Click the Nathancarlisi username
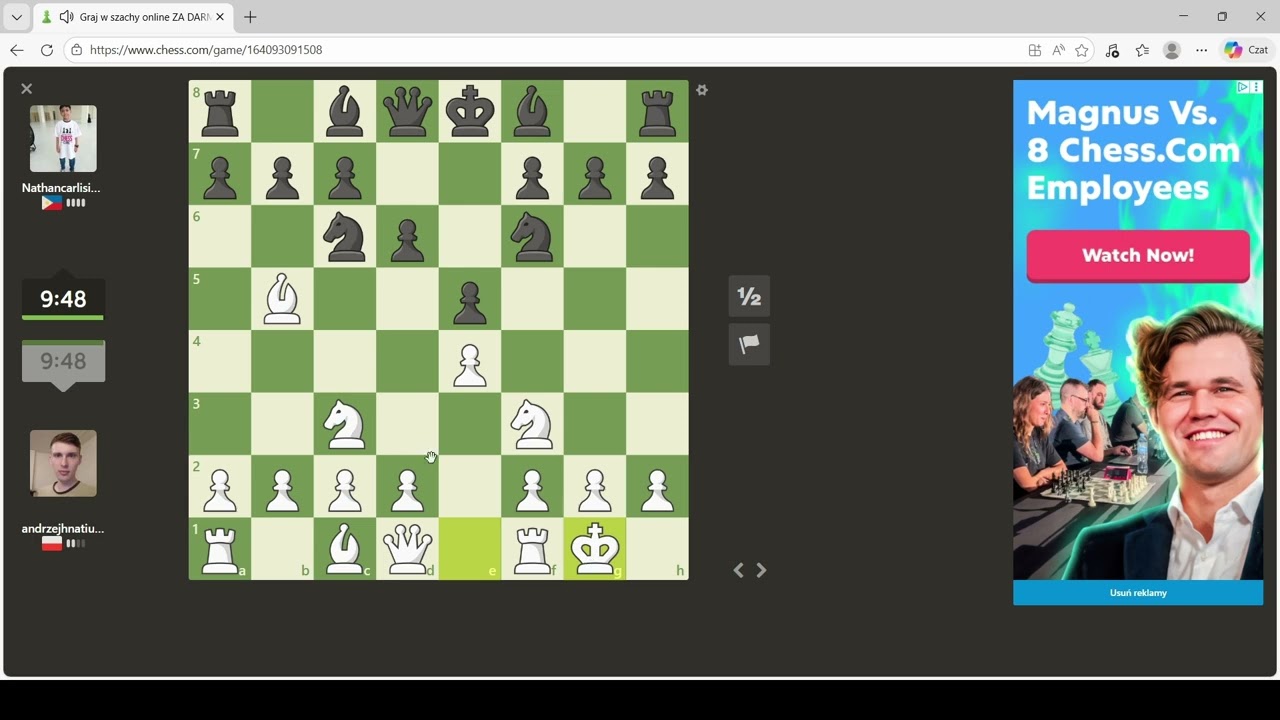 tap(61, 187)
